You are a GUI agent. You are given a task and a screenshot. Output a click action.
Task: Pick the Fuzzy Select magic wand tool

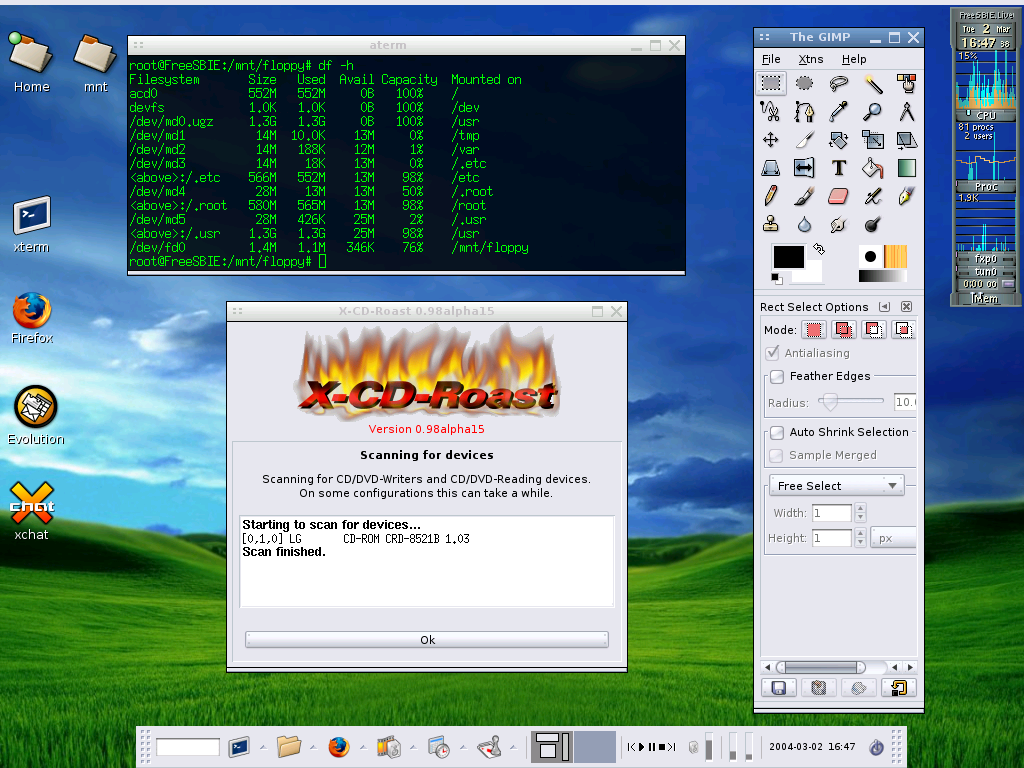pos(873,84)
